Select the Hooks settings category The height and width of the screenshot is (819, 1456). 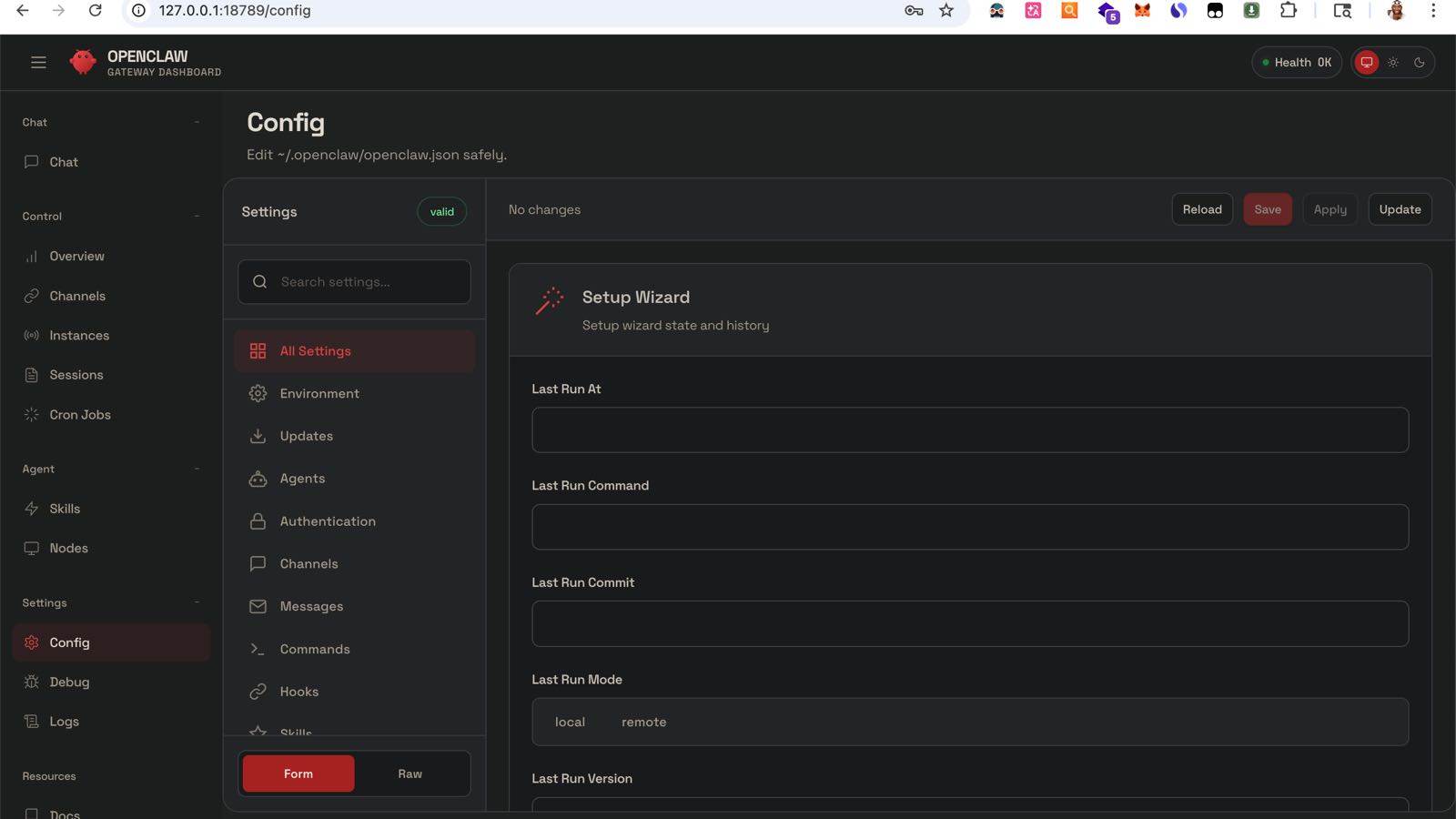click(x=299, y=692)
